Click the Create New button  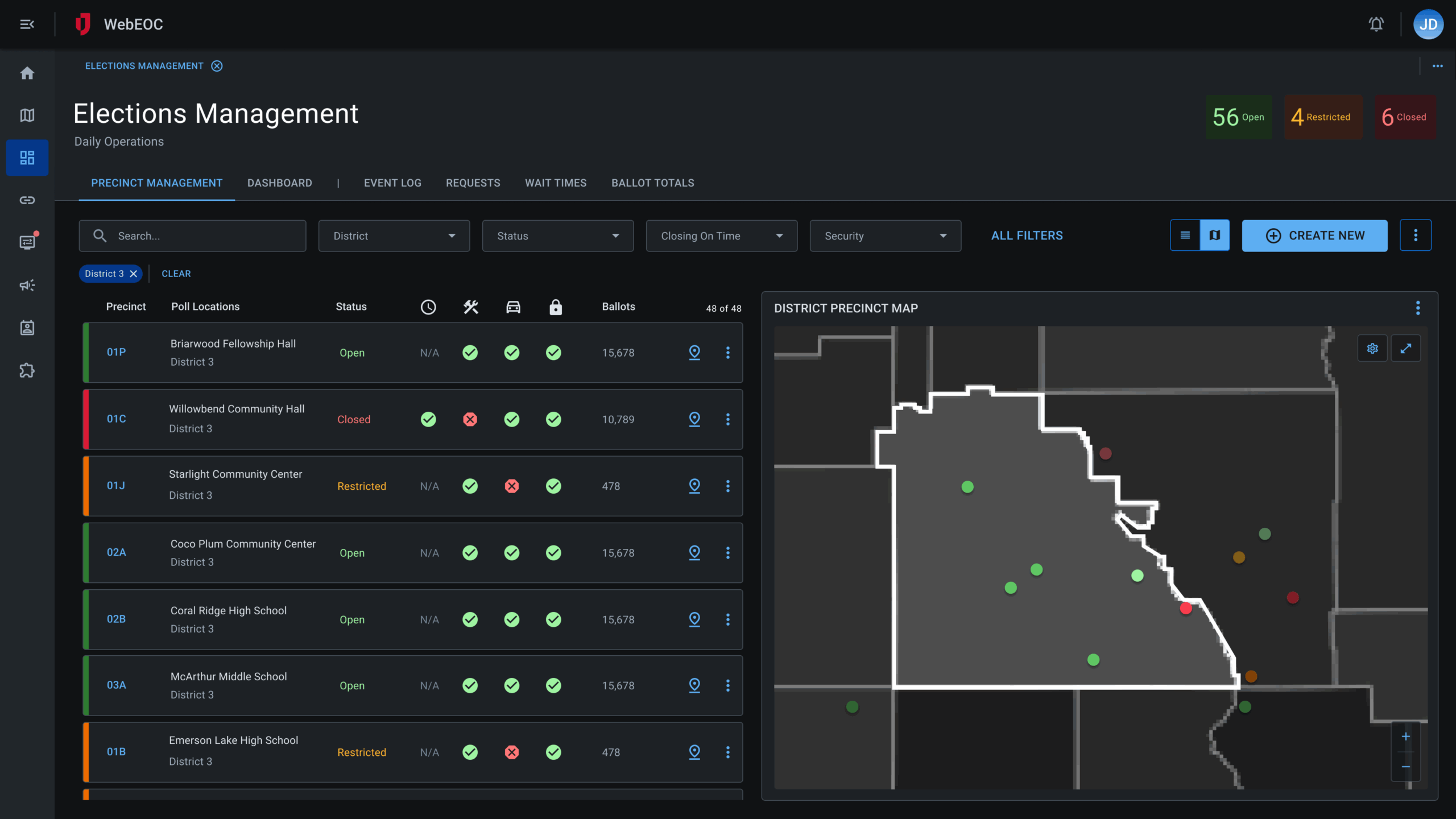[x=1314, y=235]
